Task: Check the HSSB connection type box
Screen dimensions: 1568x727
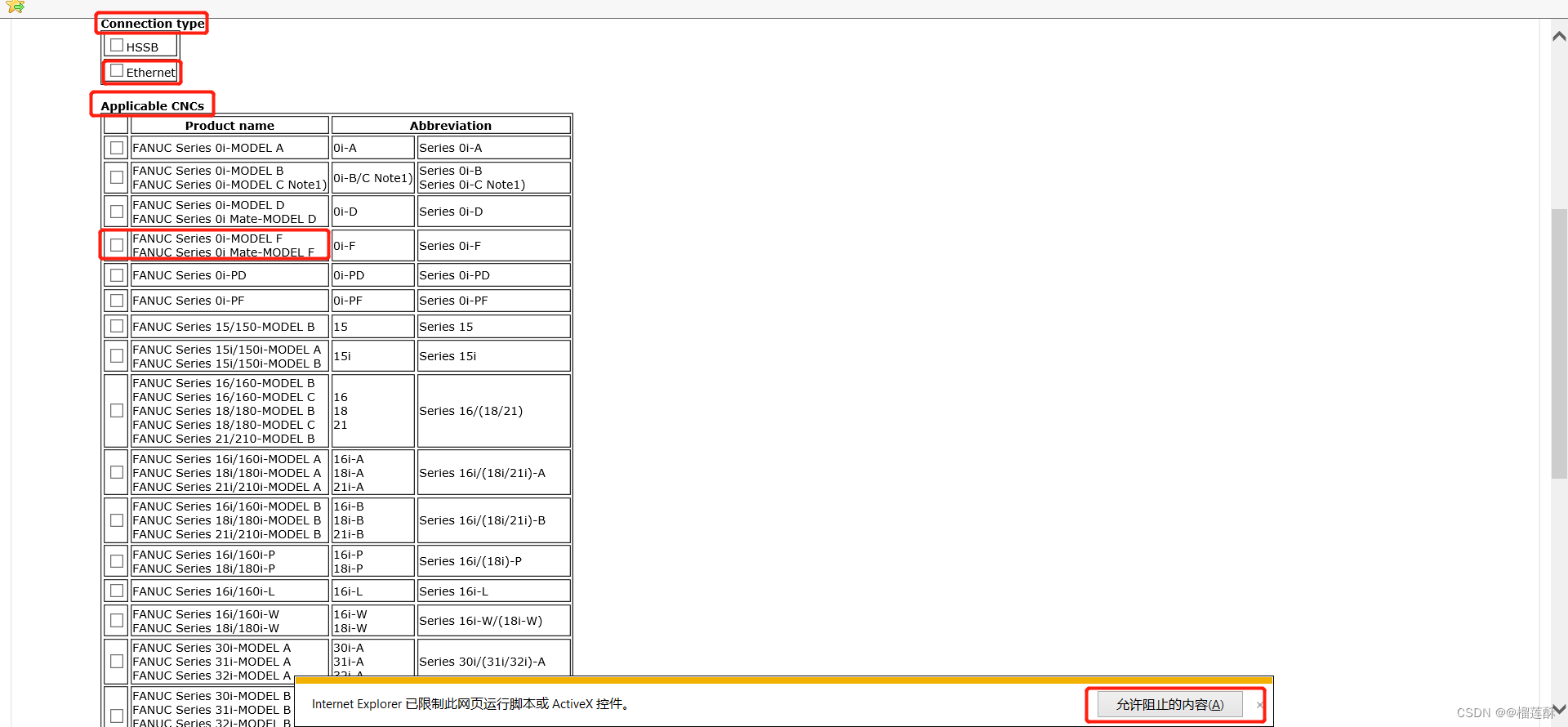Action: pos(117,46)
